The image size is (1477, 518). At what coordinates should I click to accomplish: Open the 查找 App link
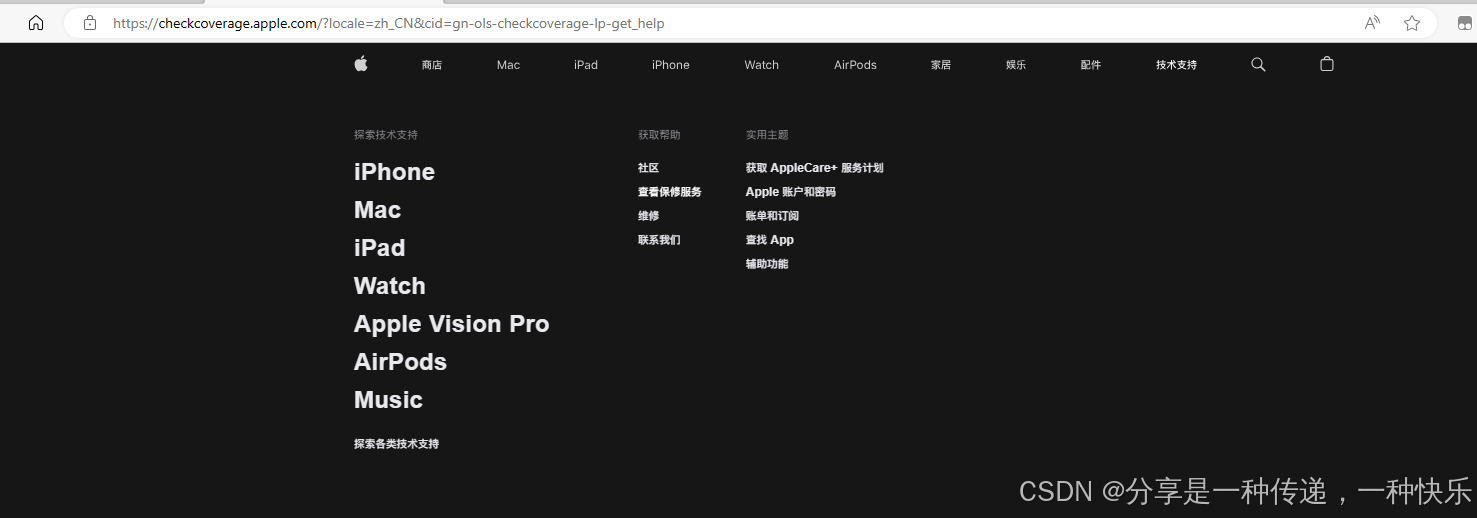769,240
